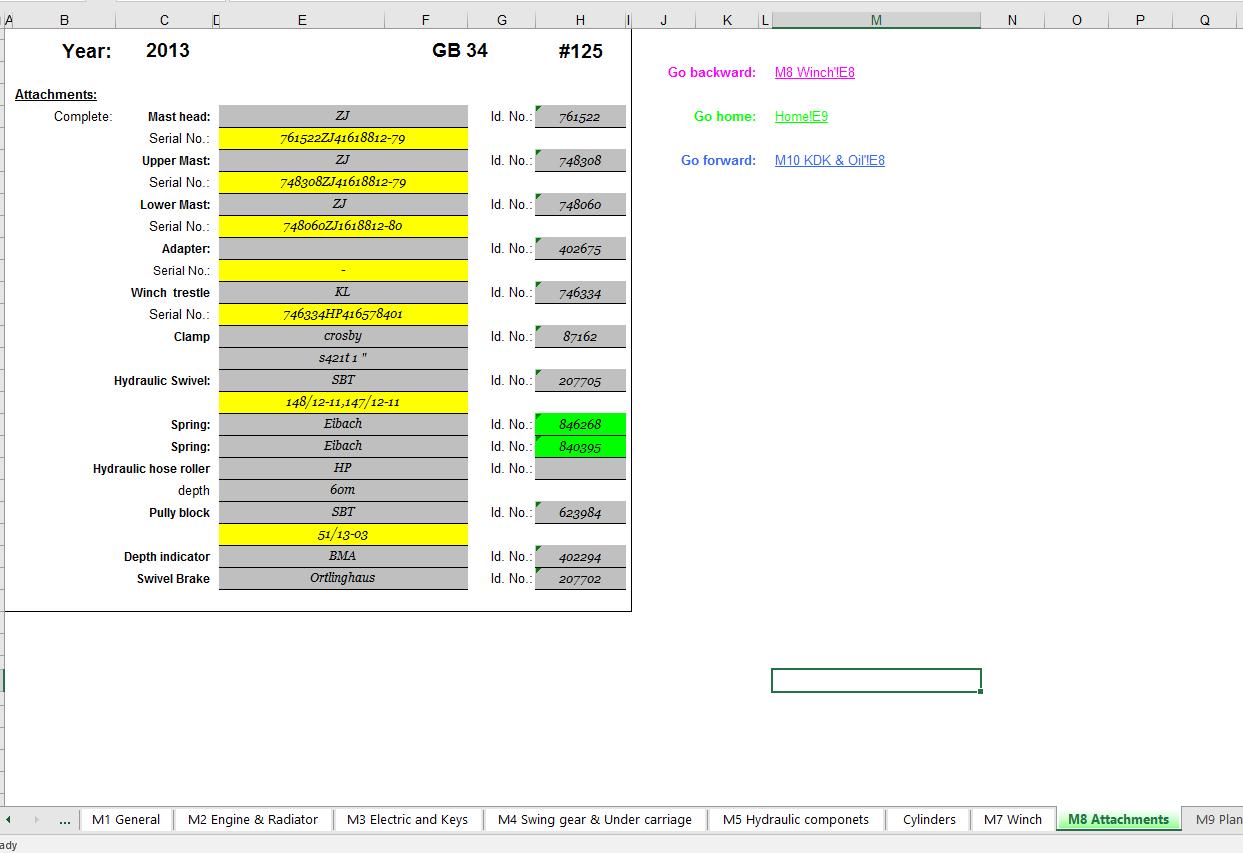Screen dimensions: 1243x853
Task: Select Lower Mast serial 748060ZJ1618812-80 cell
Action: click(x=343, y=226)
